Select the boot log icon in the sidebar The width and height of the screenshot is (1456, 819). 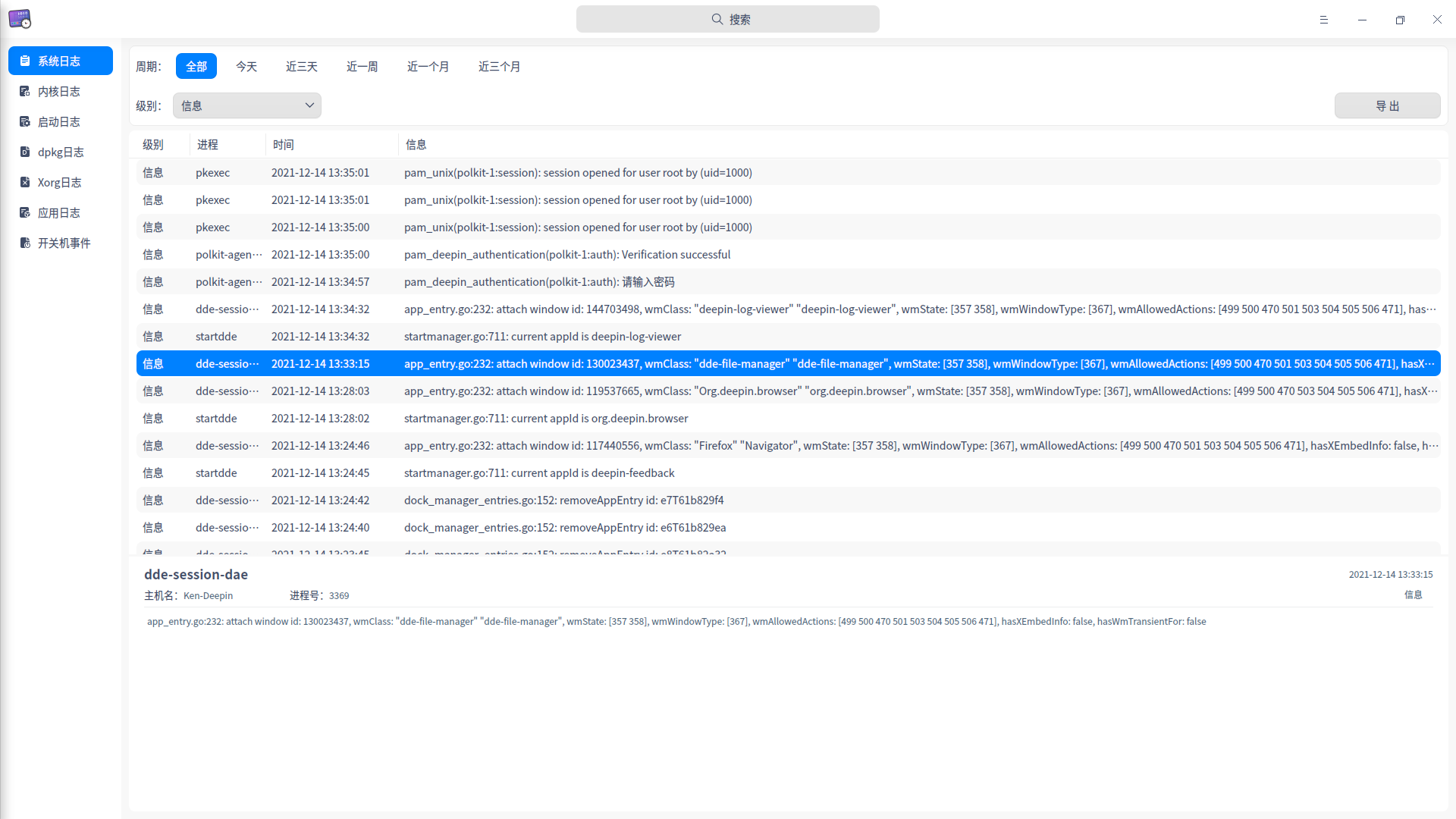(x=25, y=121)
